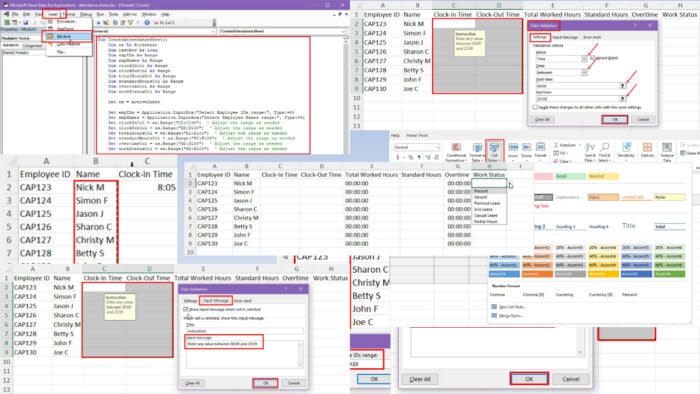Click the Neutral yellow cell style swatch
700x394 pixels.
603,176
